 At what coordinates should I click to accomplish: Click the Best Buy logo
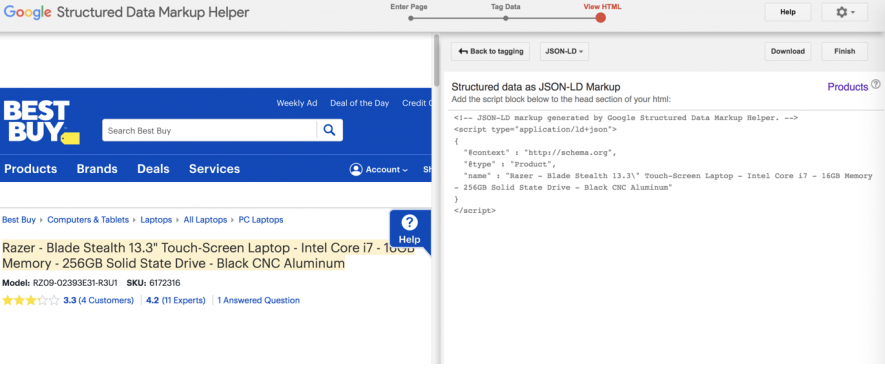41,122
